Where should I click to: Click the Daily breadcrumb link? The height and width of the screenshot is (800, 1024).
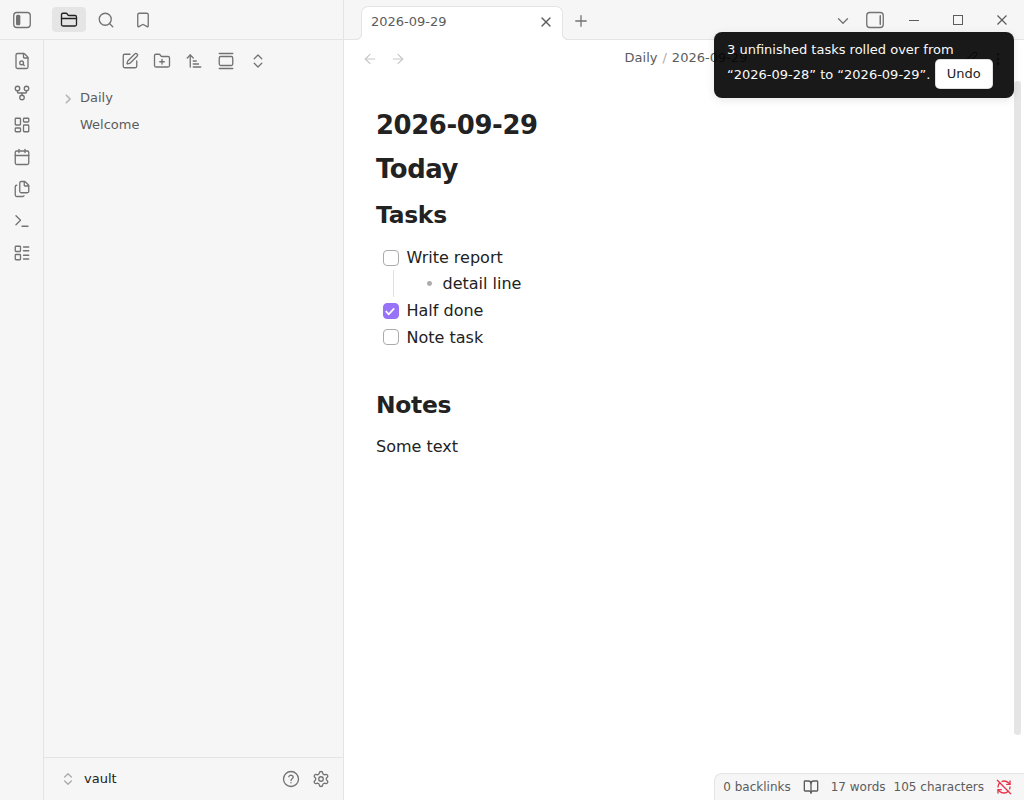click(x=641, y=57)
